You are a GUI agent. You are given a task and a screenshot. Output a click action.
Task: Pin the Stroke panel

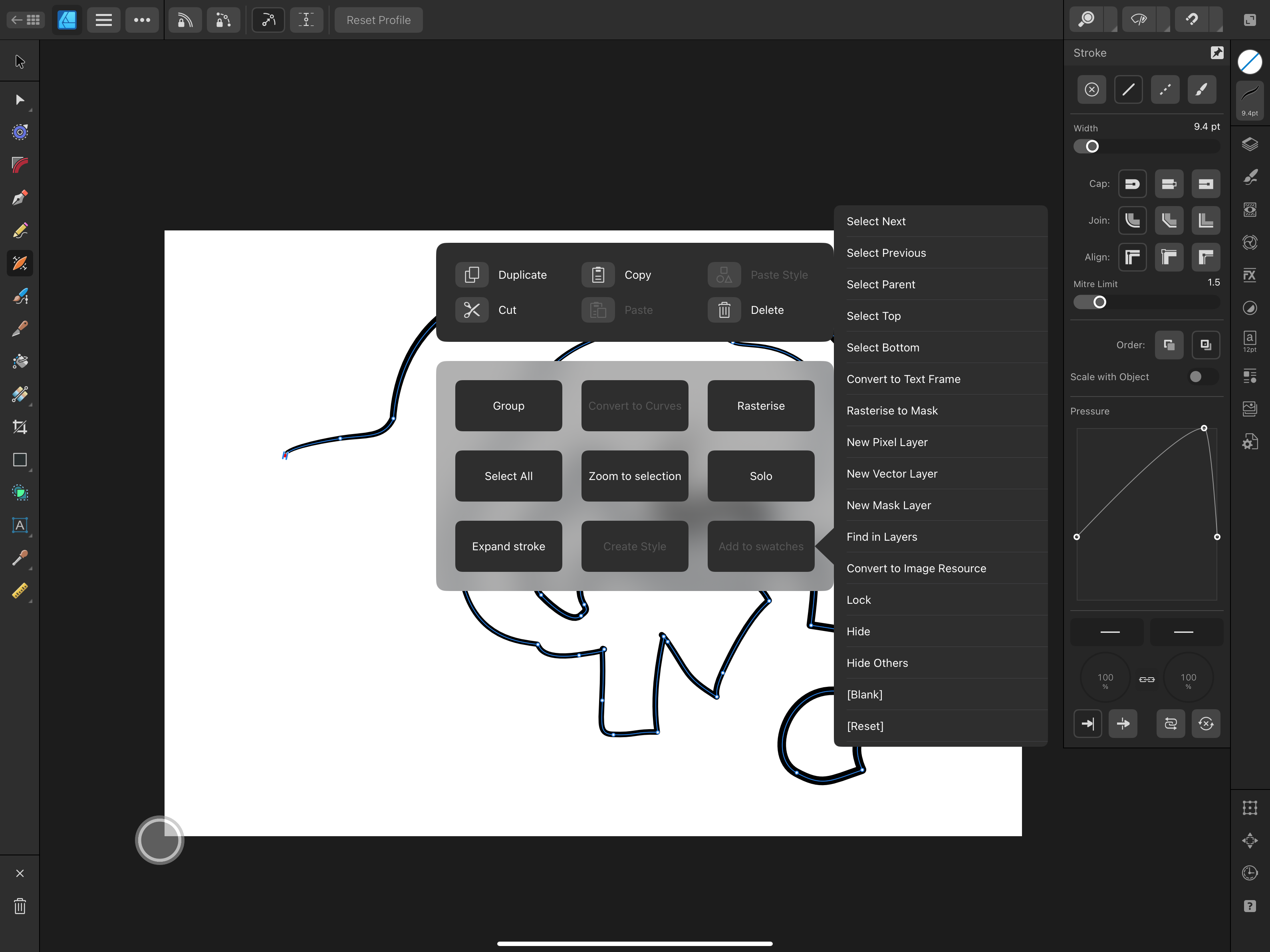(1216, 53)
